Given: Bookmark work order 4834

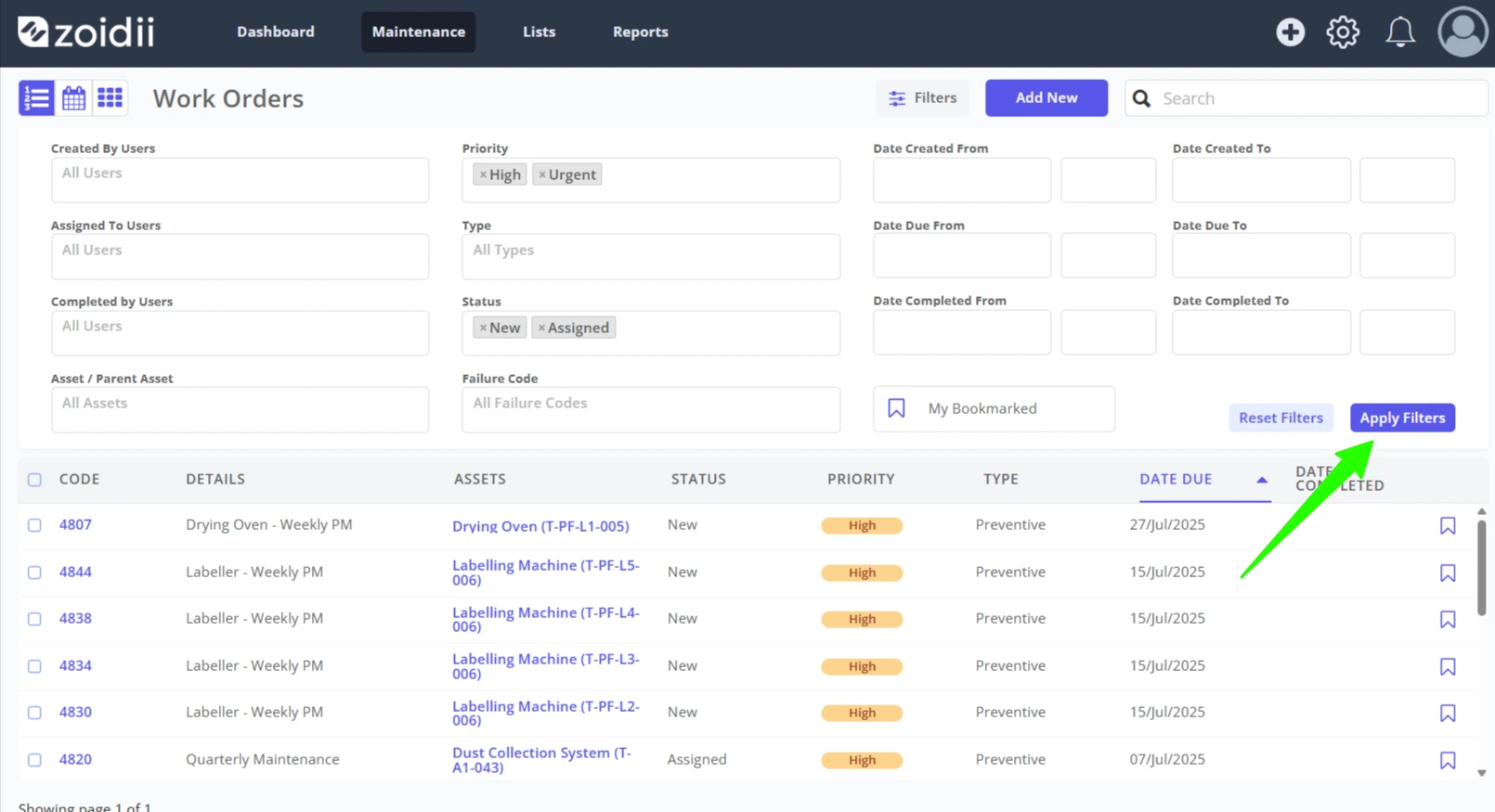Looking at the screenshot, I should pyautogui.click(x=1448, y=667).
